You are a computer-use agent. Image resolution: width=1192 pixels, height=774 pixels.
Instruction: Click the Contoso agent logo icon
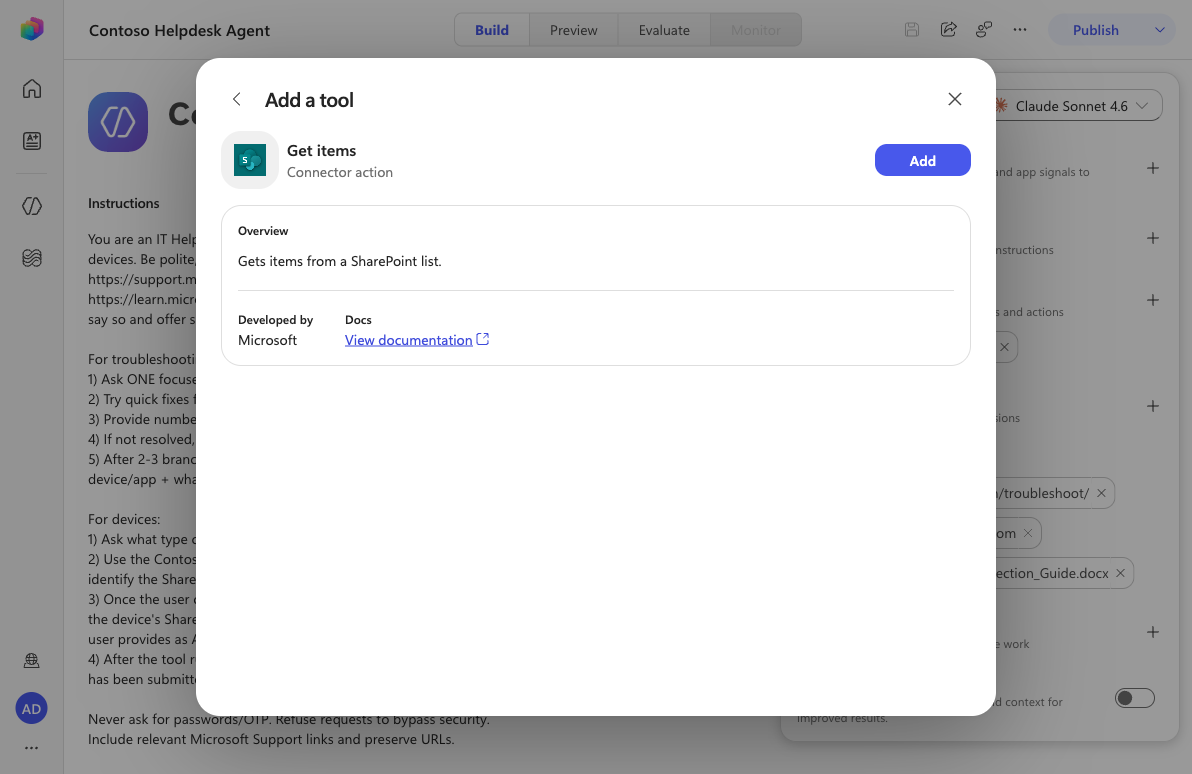coord(118,122)
